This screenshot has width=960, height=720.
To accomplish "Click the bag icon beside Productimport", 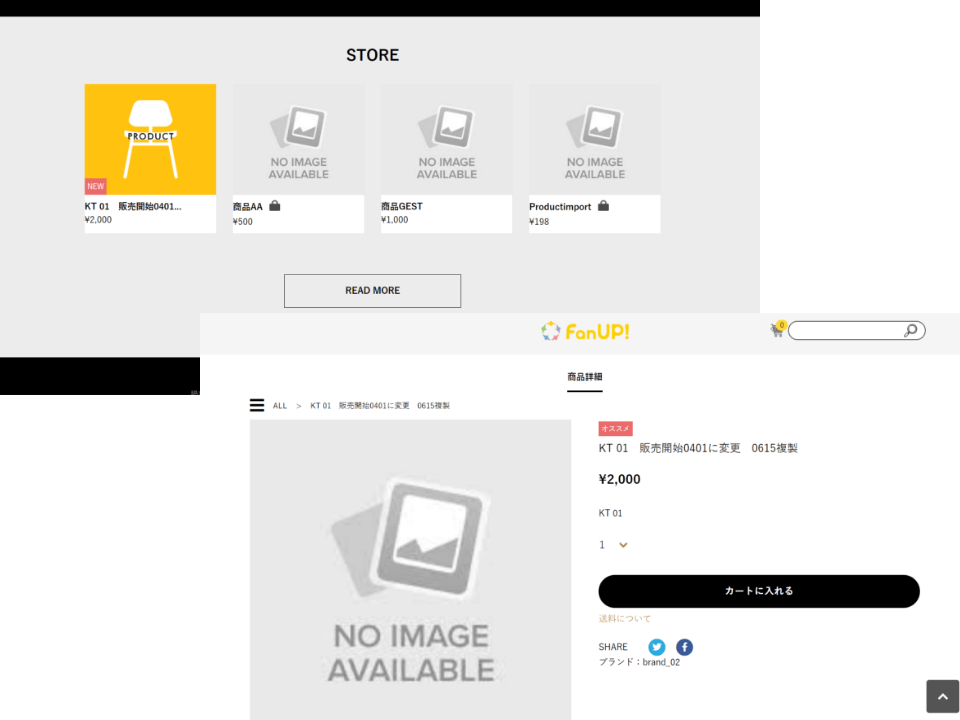I will 603,206.
